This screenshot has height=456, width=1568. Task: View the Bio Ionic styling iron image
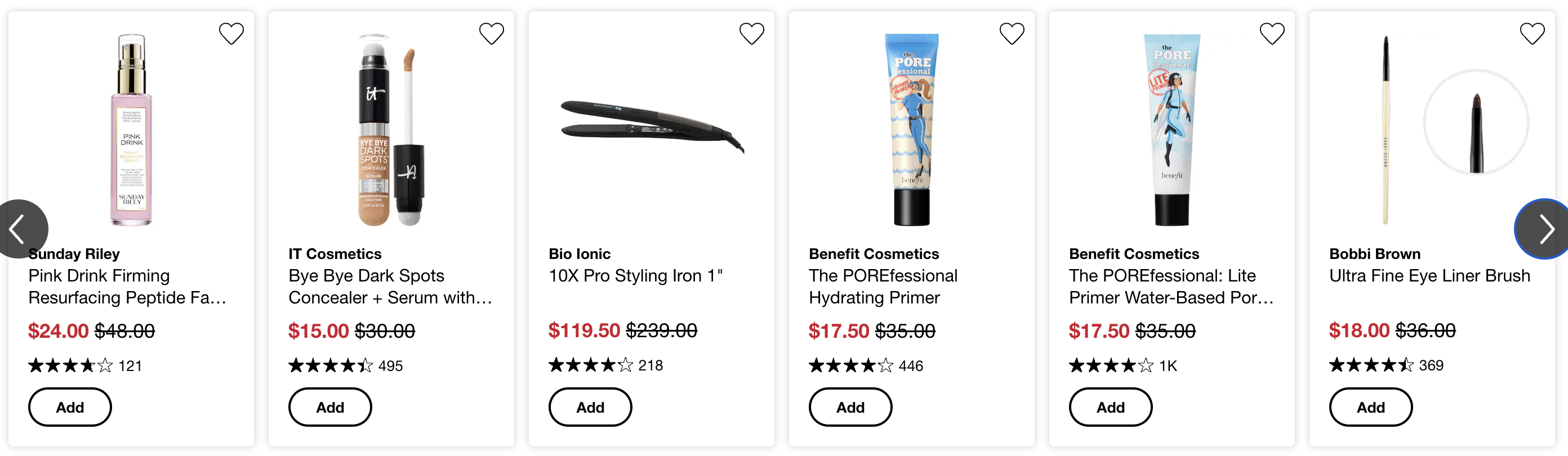[651, 127]
